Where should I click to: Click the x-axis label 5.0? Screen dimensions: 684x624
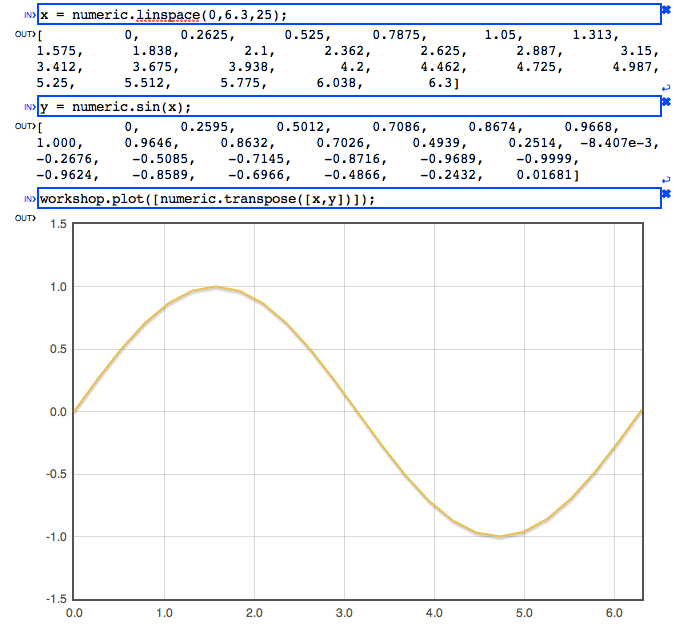[x=524, y=613]
